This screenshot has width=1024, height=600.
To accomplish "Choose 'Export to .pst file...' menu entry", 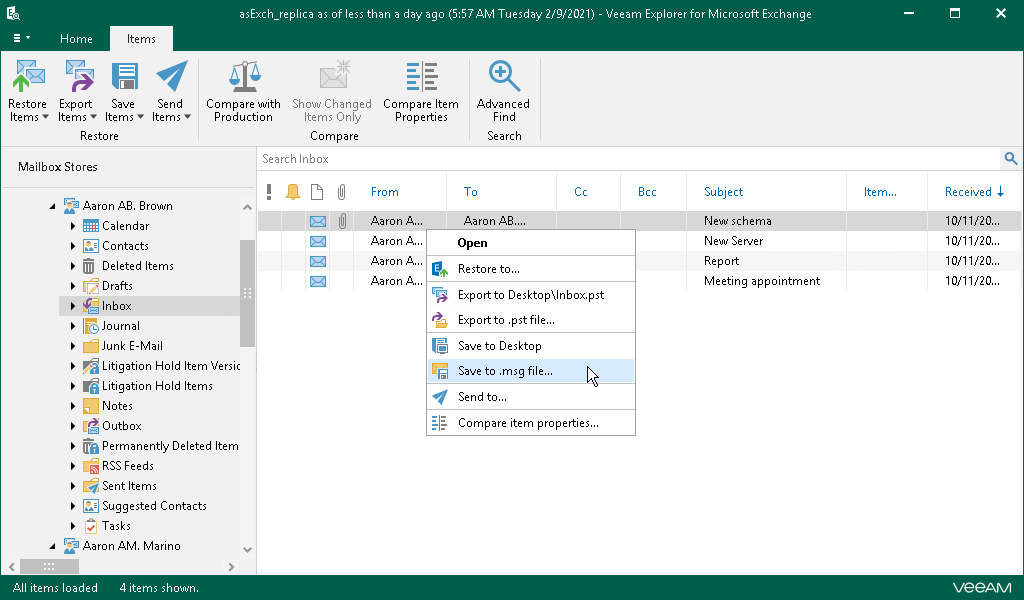I will (x=506, y=320).
